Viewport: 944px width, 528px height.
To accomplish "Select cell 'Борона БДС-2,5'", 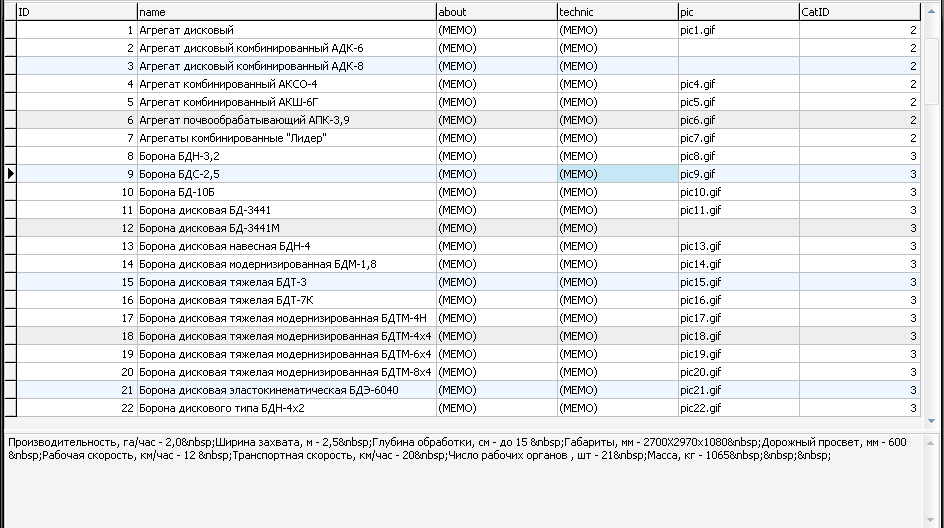I will click(286, 174).
